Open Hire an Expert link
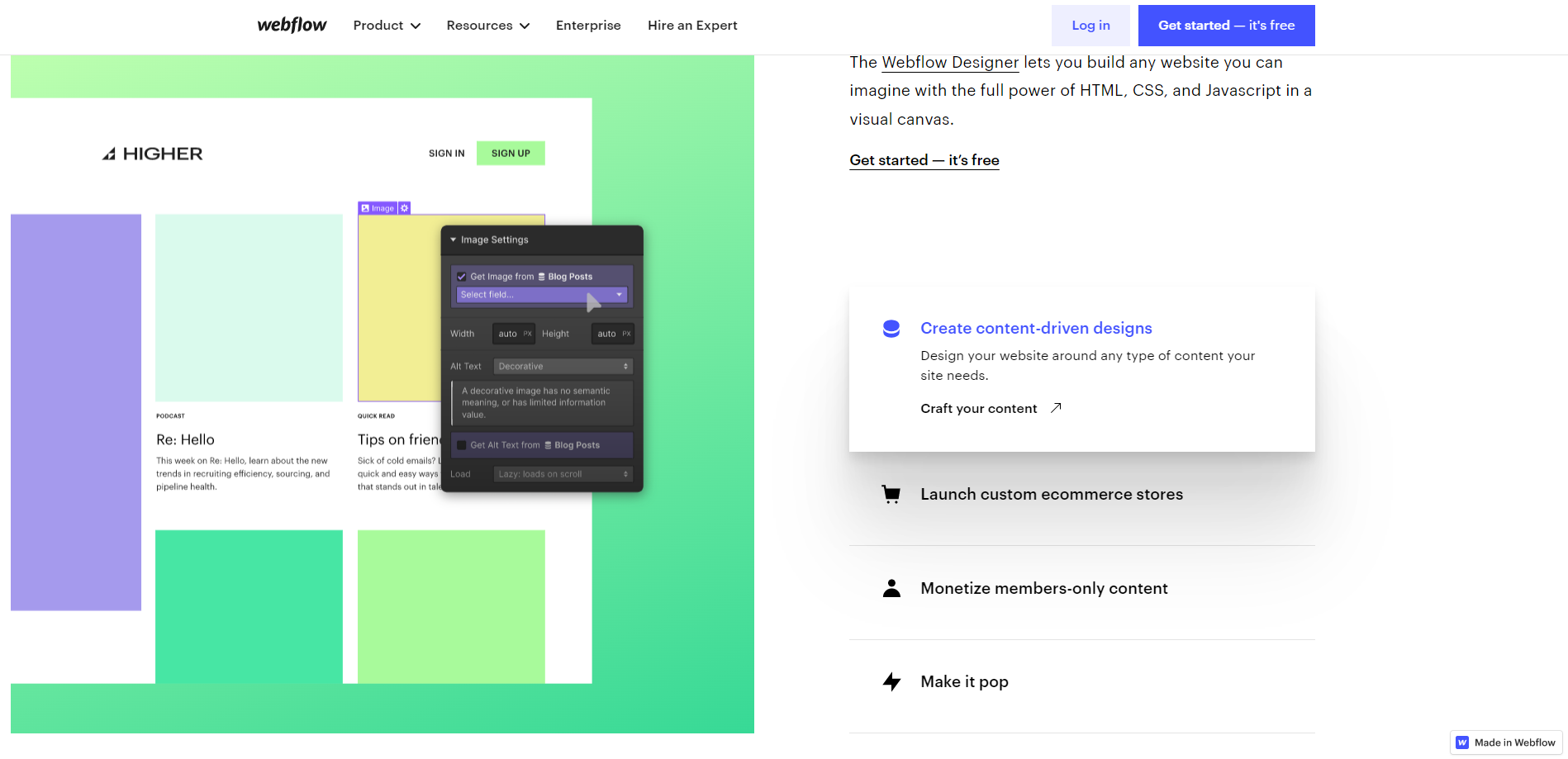The width and height of the screenshot is (1568, 759). click(x=692, y=26)
